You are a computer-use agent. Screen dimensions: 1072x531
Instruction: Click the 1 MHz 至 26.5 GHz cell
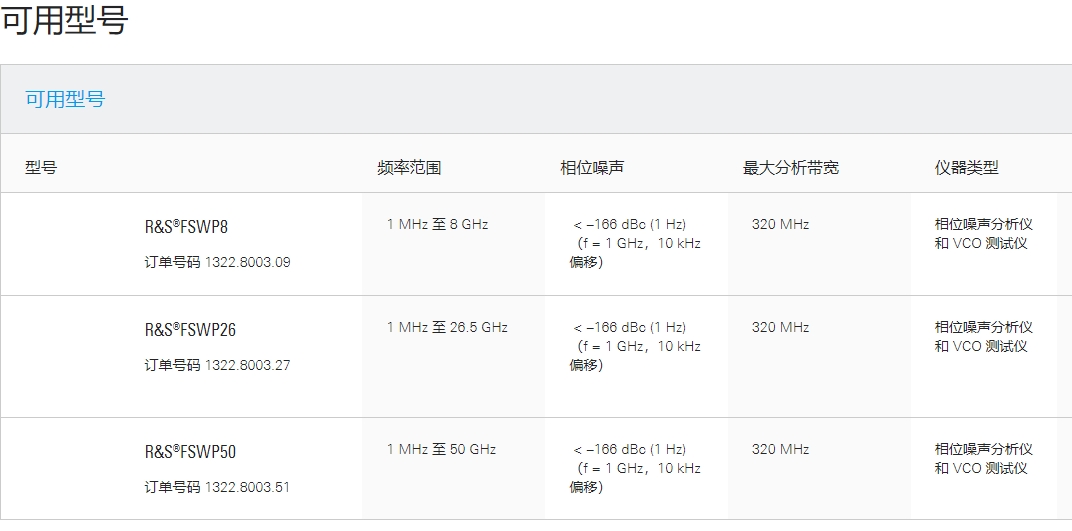pyautogui.click(x=447, y=327)
